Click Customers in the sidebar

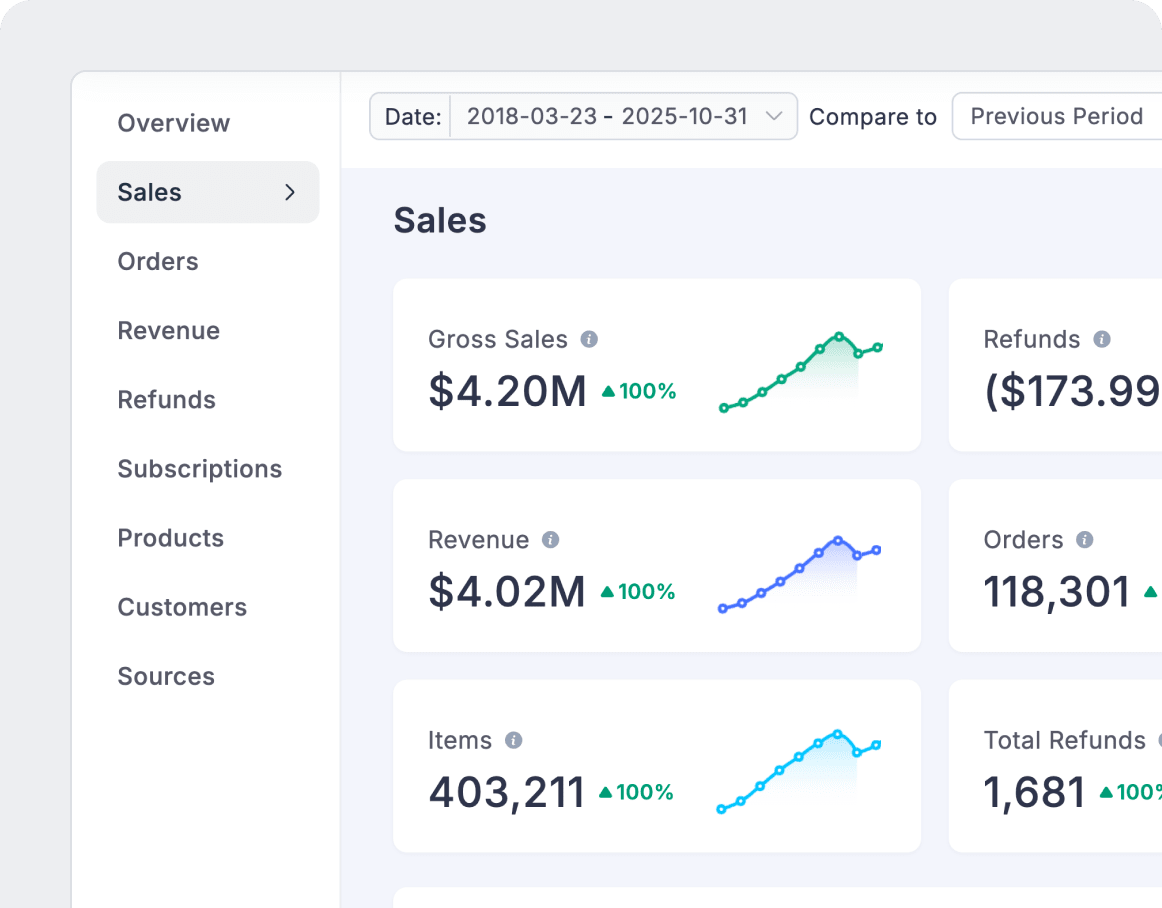[182, 607]
